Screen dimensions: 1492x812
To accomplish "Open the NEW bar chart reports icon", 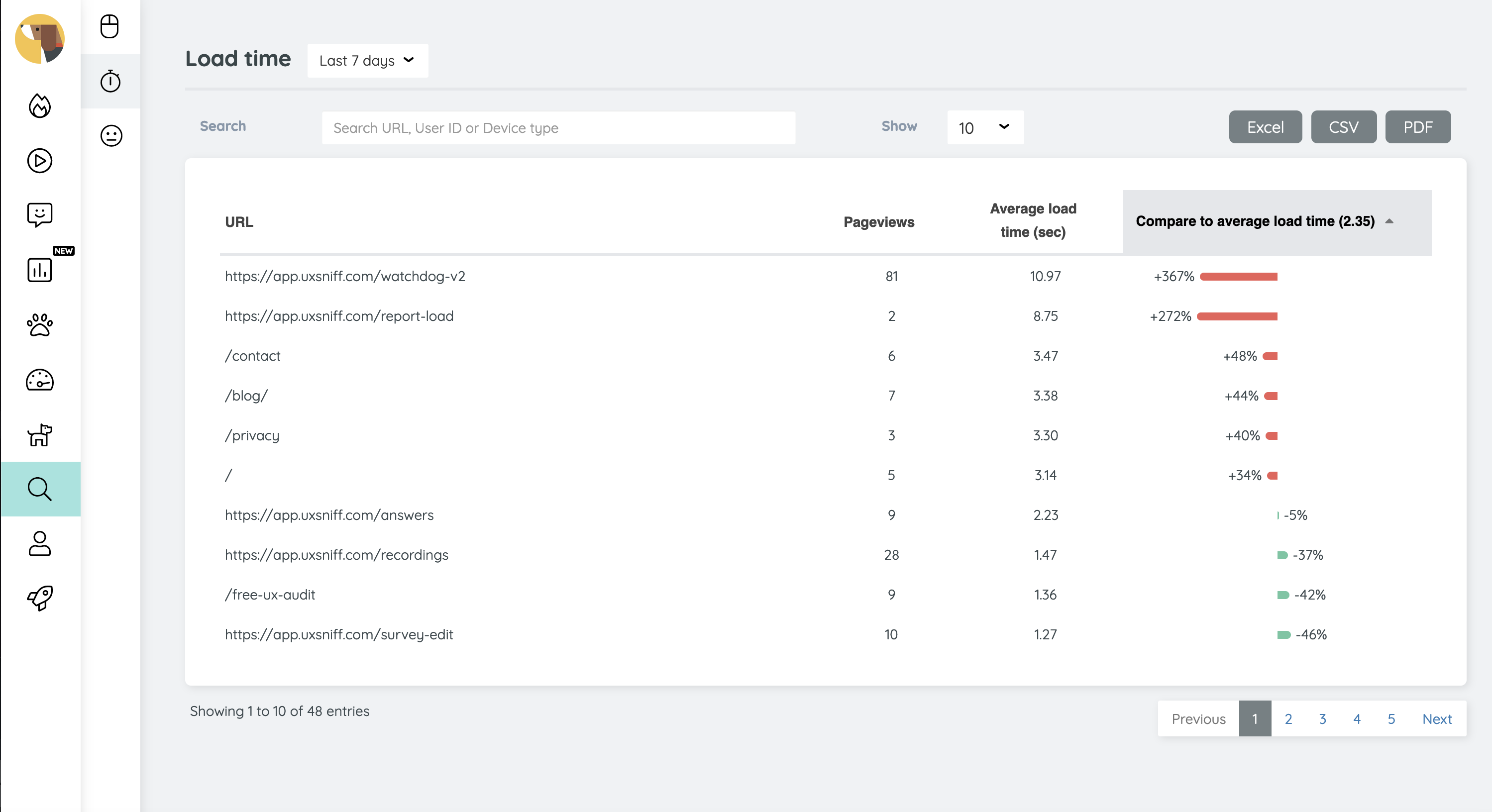I will pyautogui.click(x=39, y=269).
